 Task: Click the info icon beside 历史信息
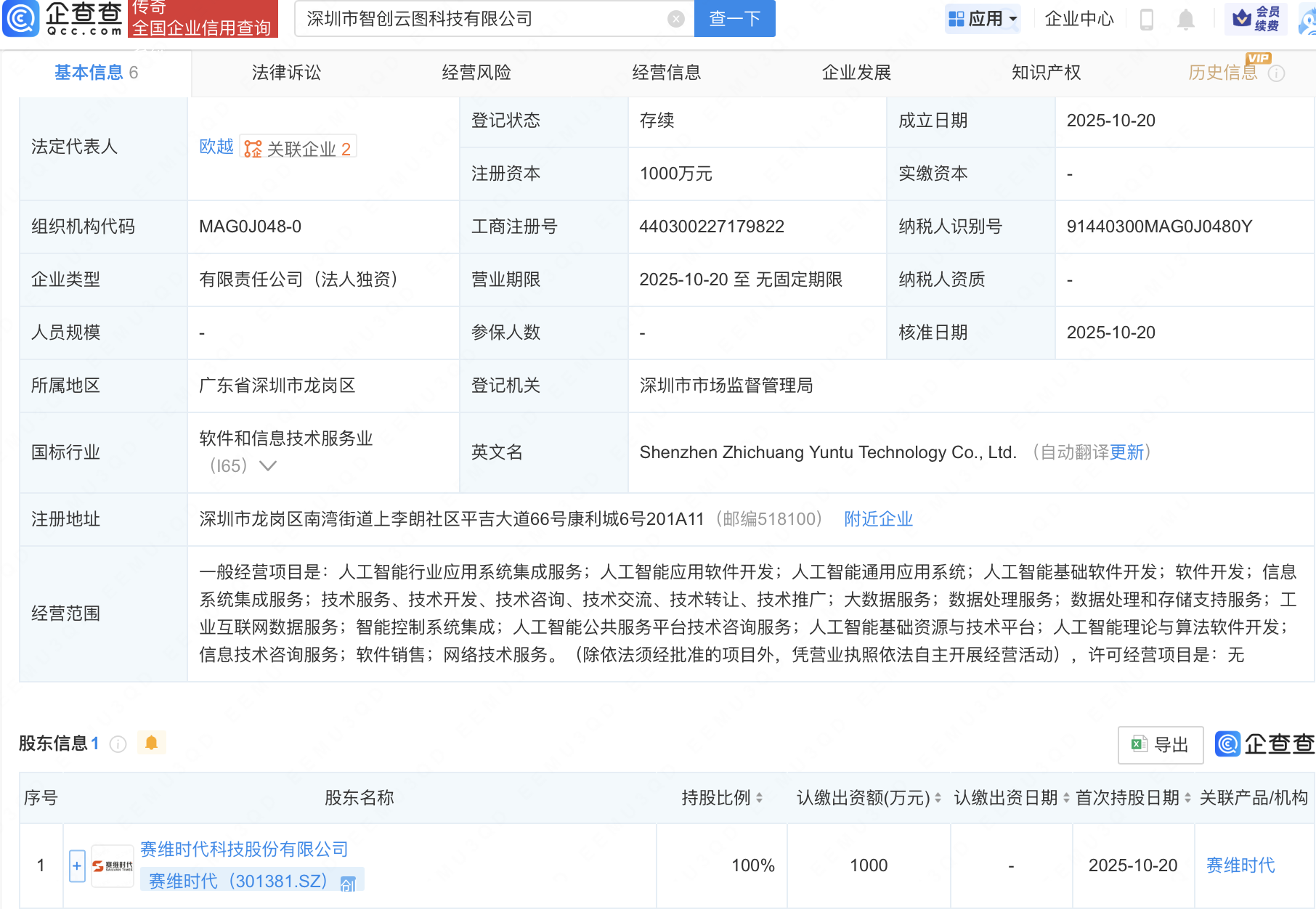click(1277, 73)
